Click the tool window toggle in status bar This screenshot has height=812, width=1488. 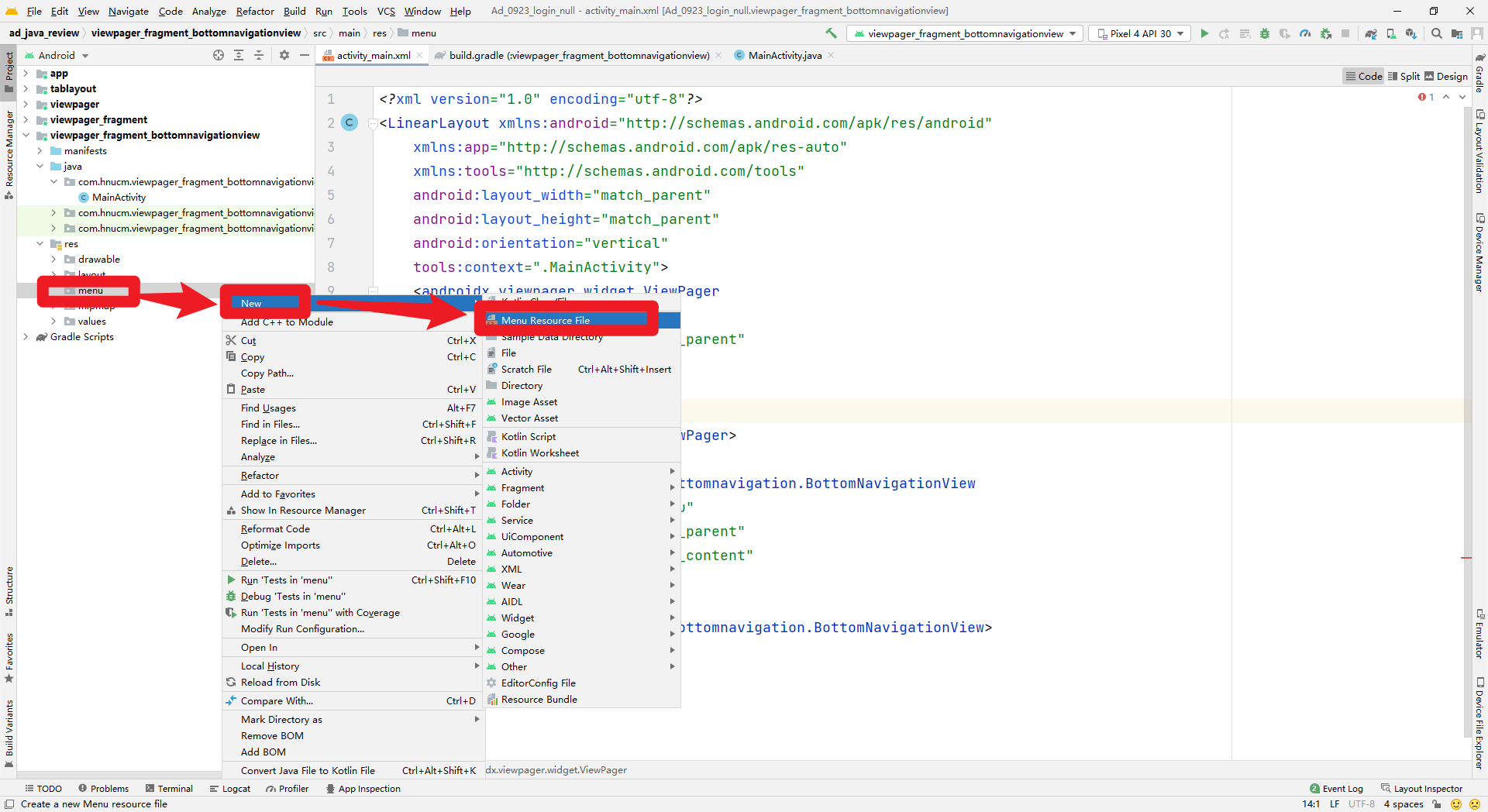tap(9, 804)
